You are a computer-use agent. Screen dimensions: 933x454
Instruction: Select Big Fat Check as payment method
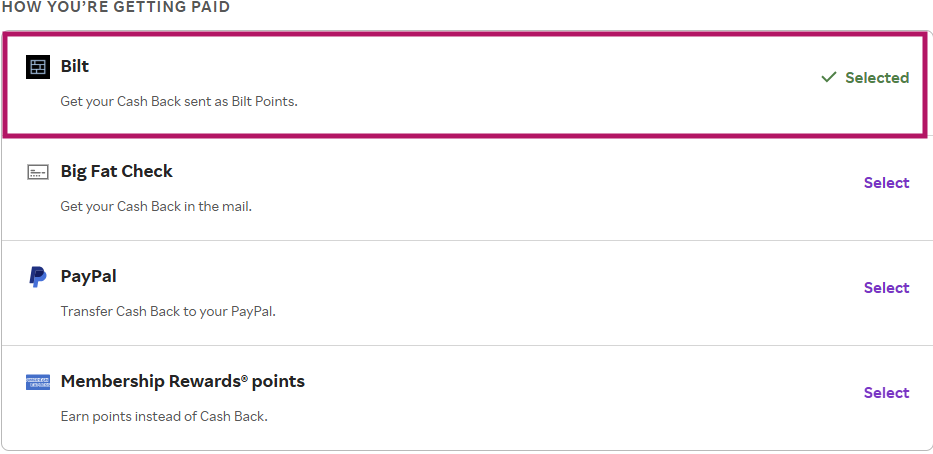pos(886,183)
